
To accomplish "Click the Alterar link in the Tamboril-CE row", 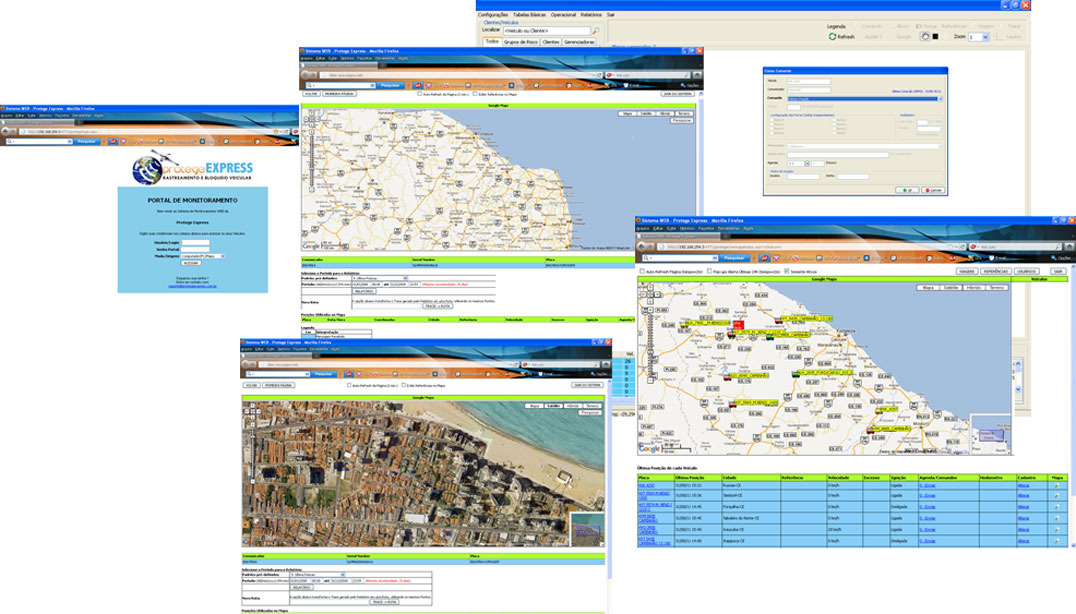I will 1023,496.
